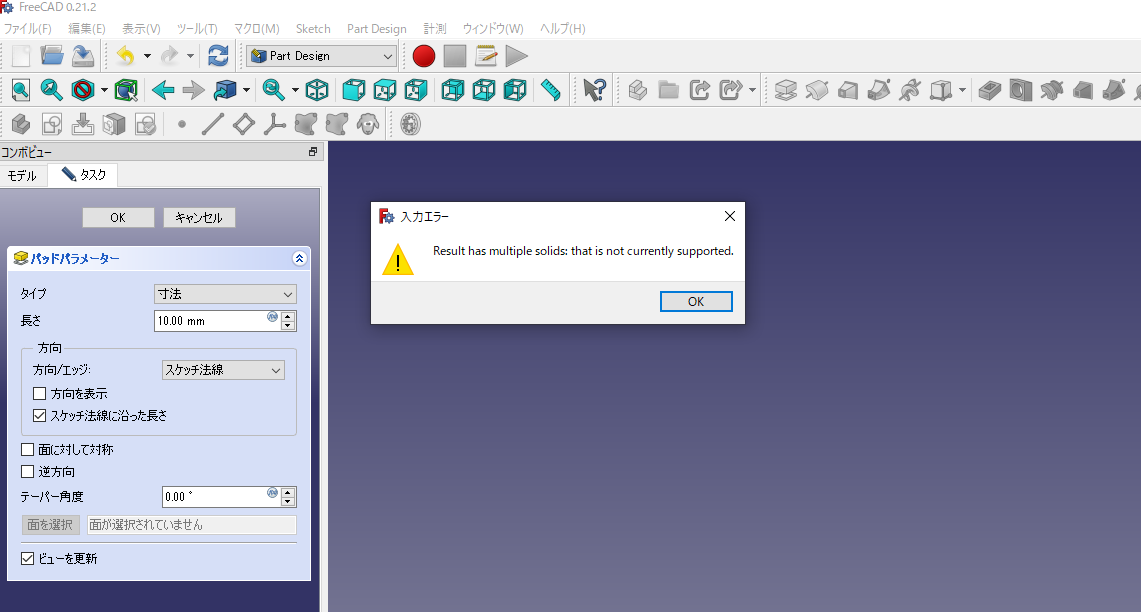Open the Undo history dropdown arrow

click(x=147, y=56)
